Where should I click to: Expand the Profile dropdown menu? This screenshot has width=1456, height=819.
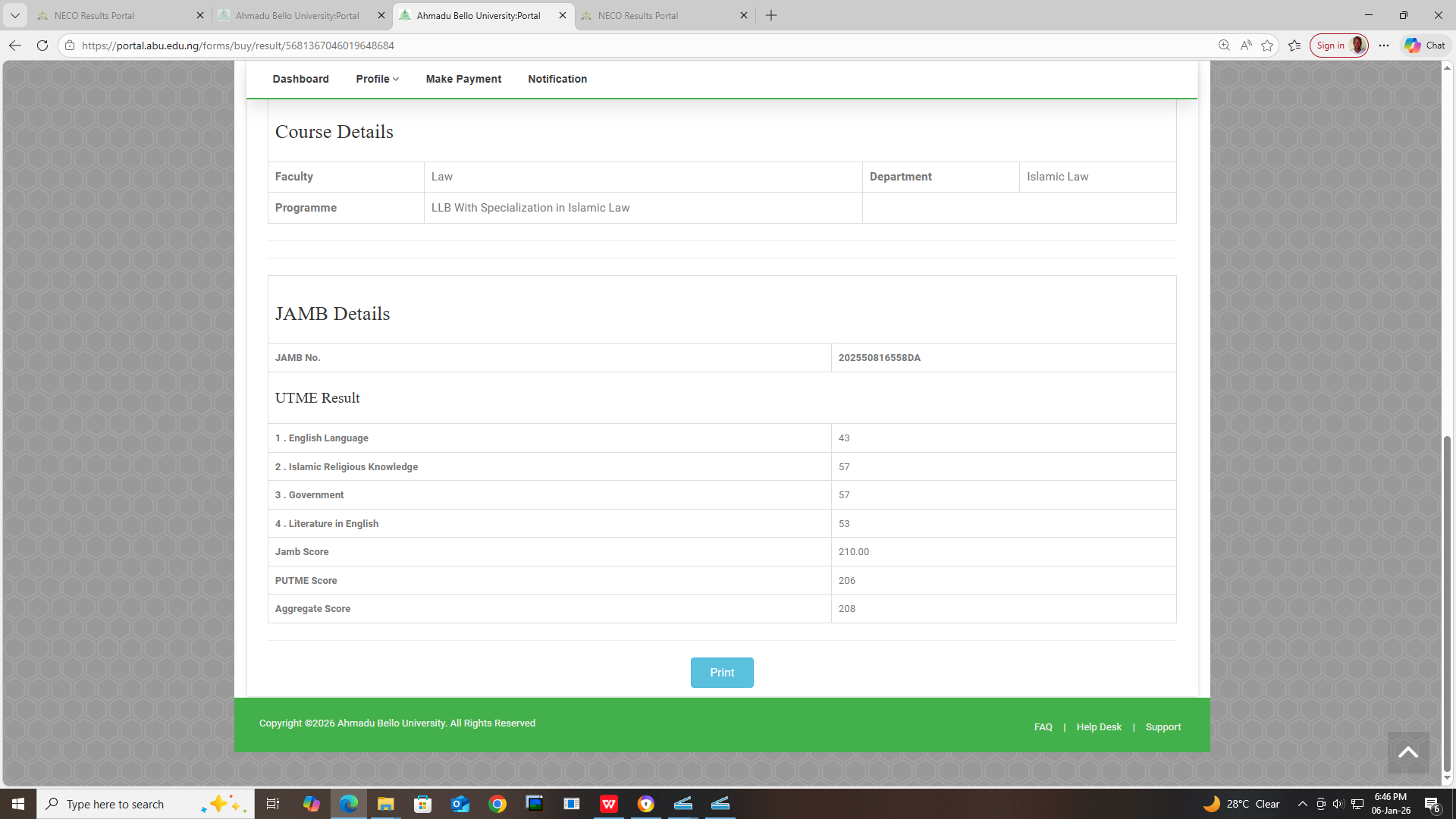click(377, 79)
